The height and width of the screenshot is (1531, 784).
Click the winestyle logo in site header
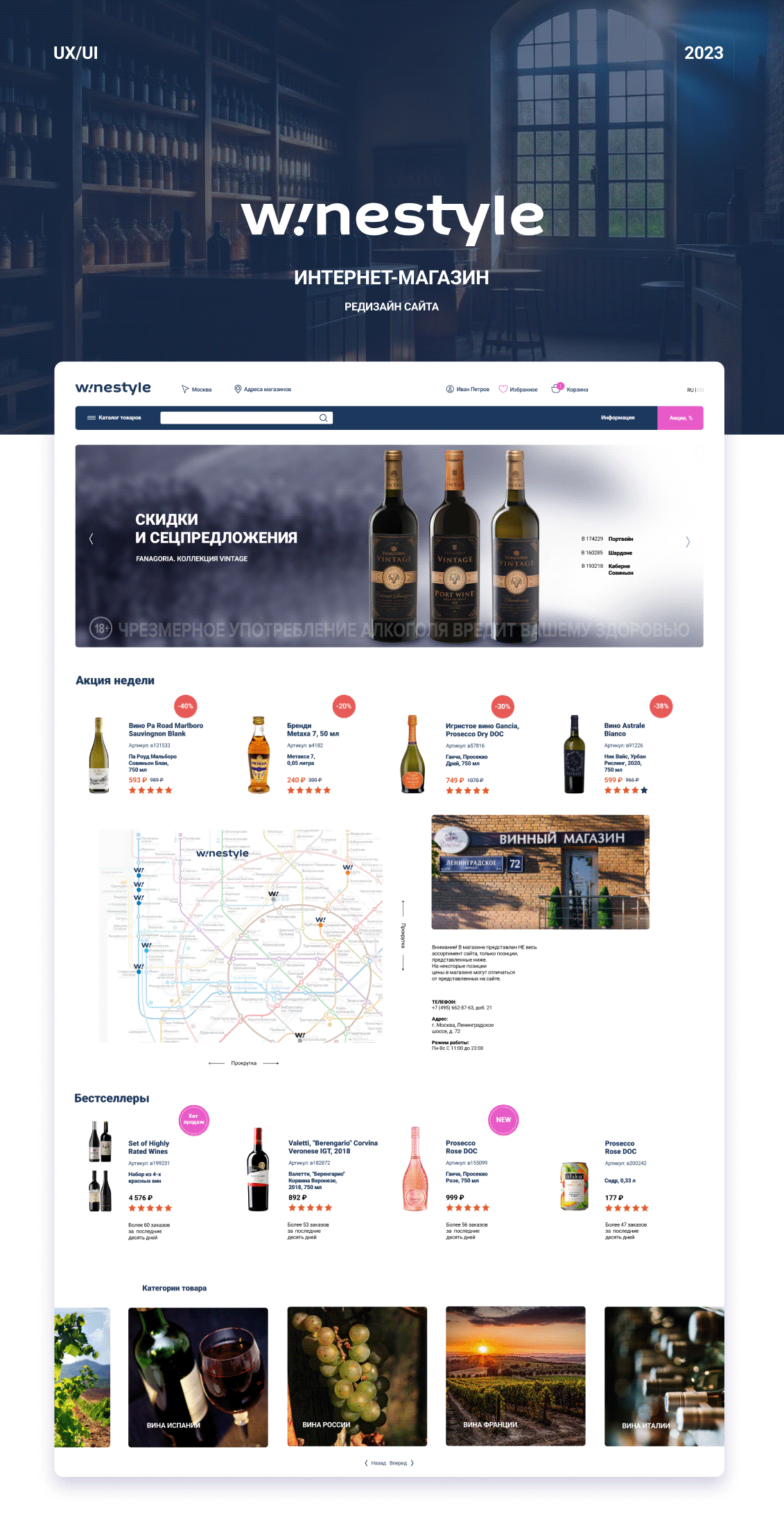tap(113, 388)
